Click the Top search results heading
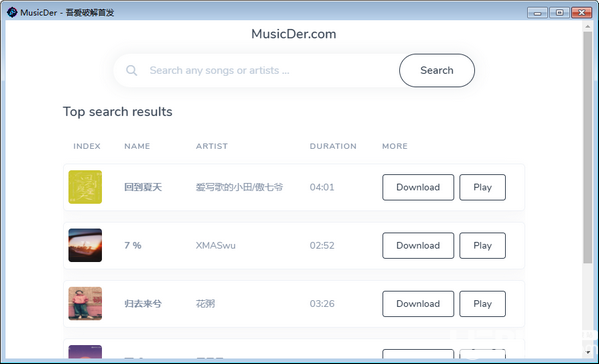The width and height of the screenshot is (599, 364). point(118,112)
